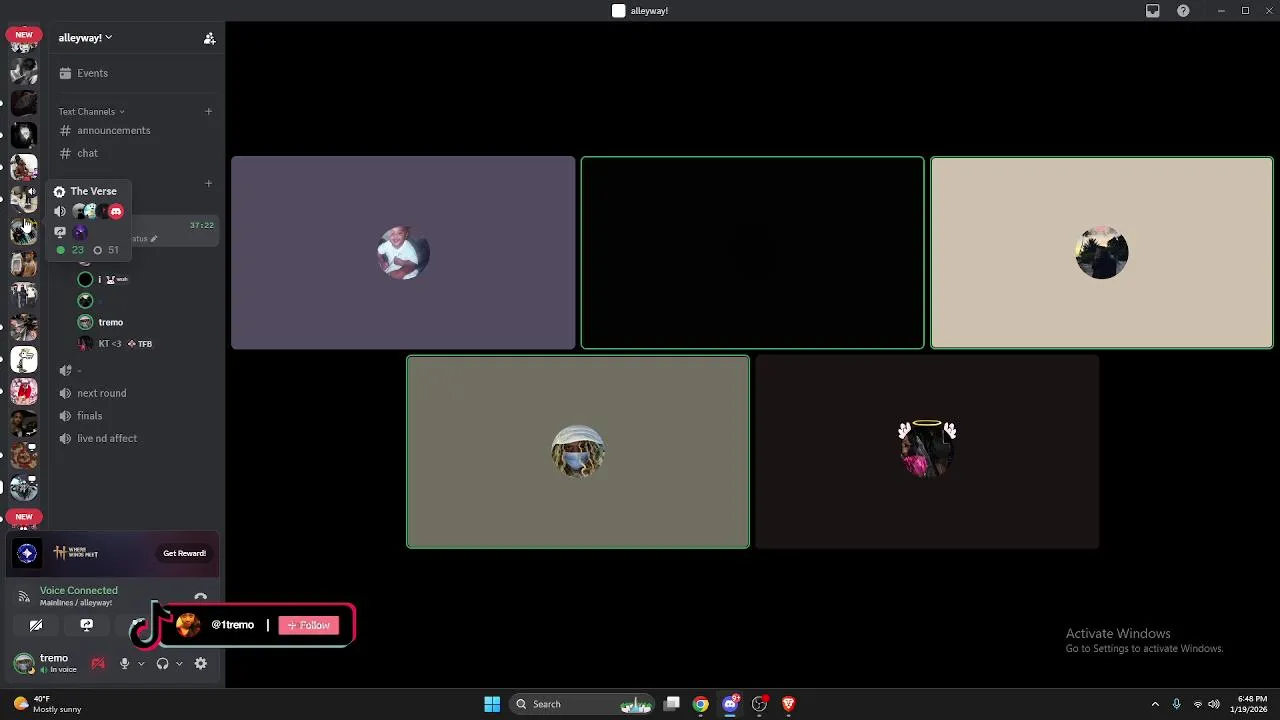This screenshot has width=1280, height=720.
Task: Jump to the top NEW unread badge
Action: [24, 34]
